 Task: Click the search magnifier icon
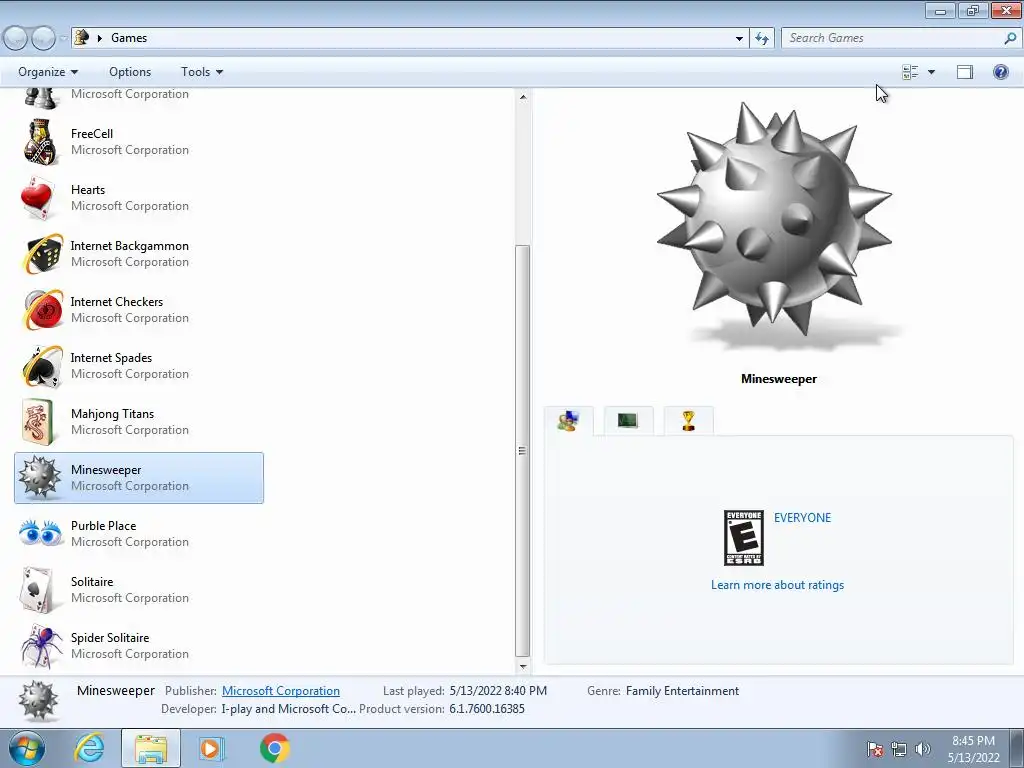1010,38
